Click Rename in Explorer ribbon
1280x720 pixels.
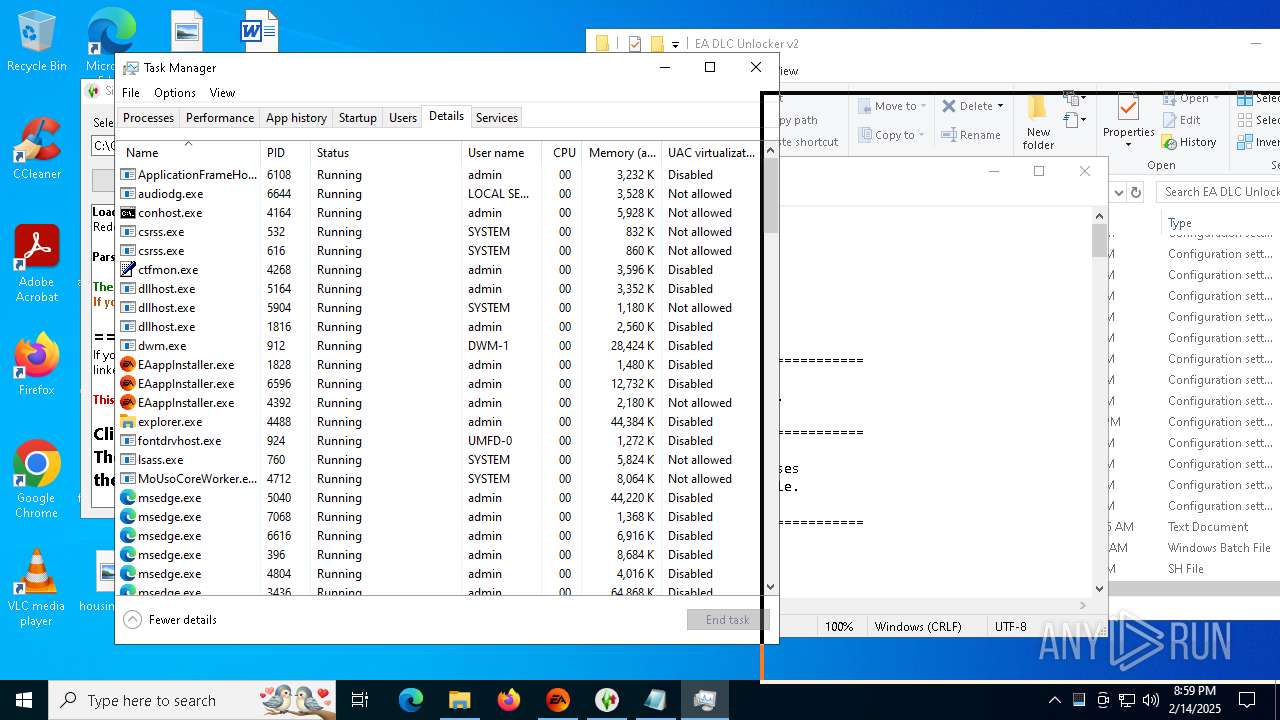970,135
